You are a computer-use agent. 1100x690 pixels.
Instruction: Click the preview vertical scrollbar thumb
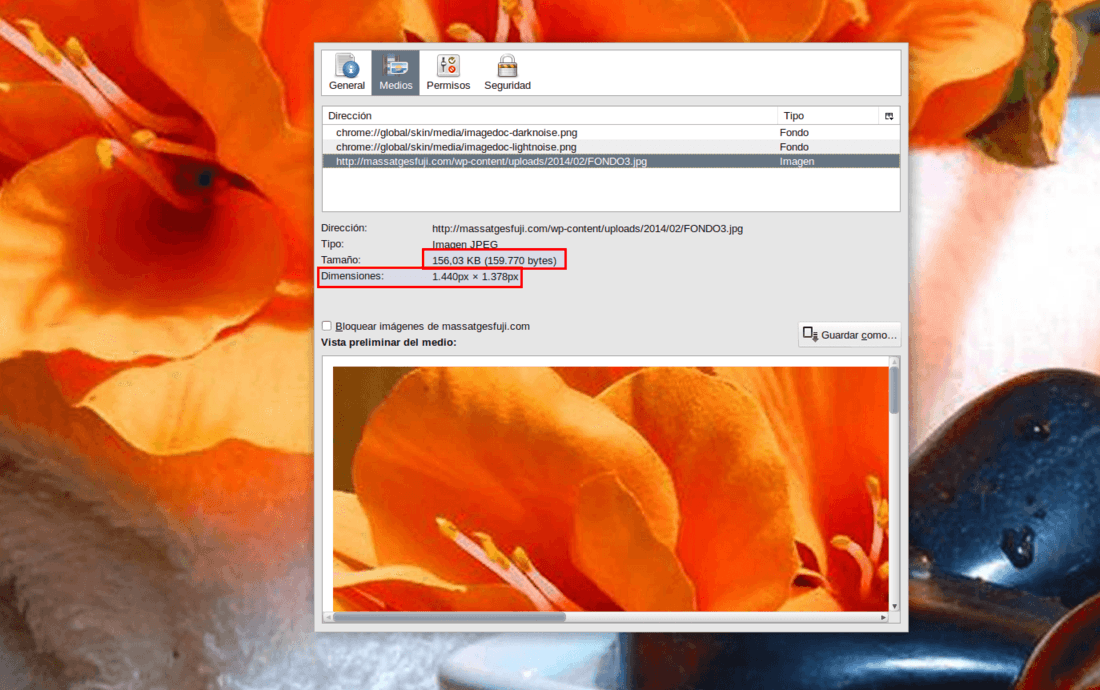point(894,390)
